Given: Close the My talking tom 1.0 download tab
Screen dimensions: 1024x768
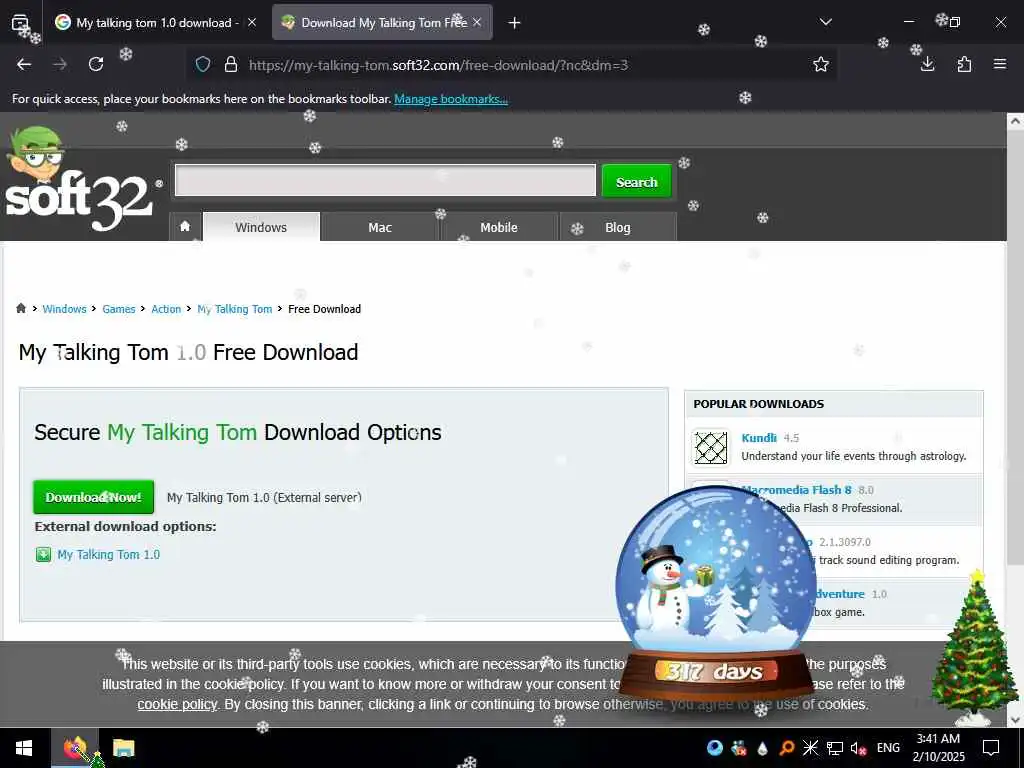Looking at the screenshot, I should pyautogui.click(x=252, y=22).
